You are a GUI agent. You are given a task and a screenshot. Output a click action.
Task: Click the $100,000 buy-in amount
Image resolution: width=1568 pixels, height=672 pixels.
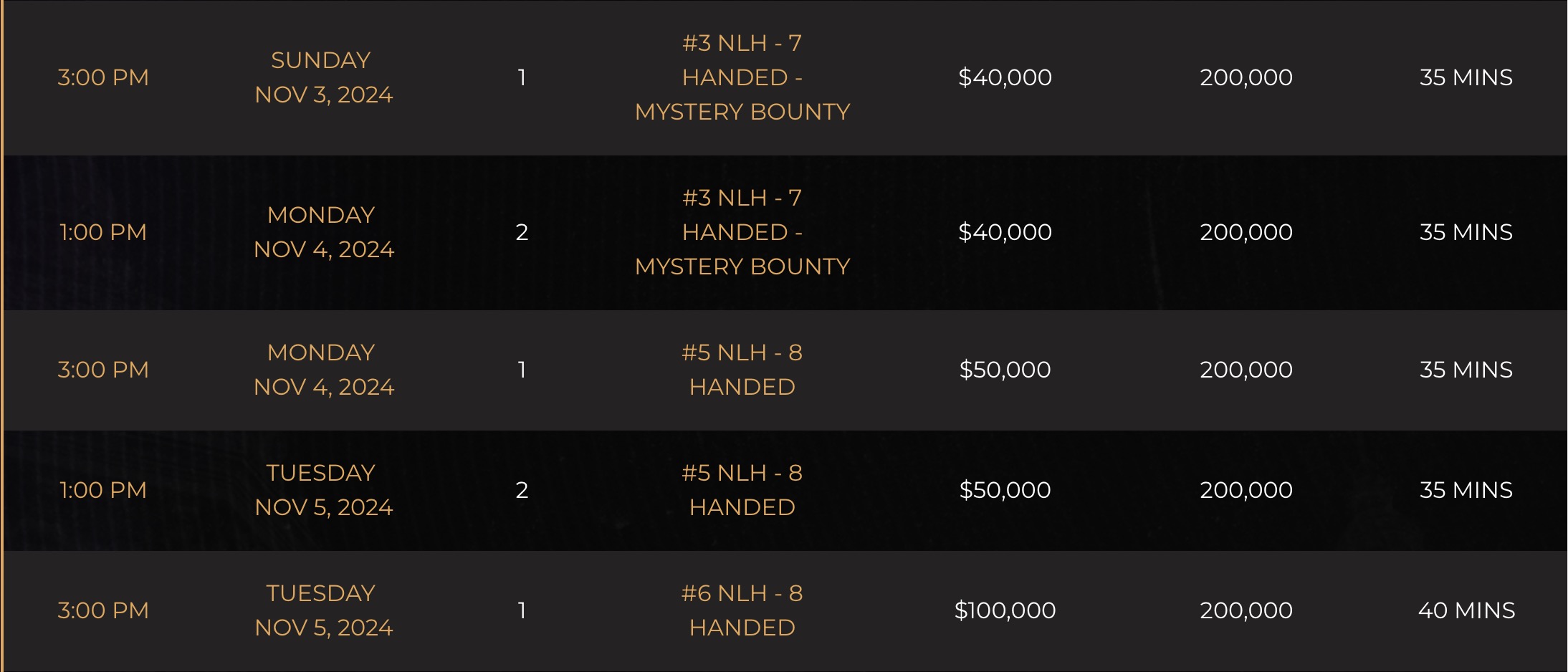1005,610
